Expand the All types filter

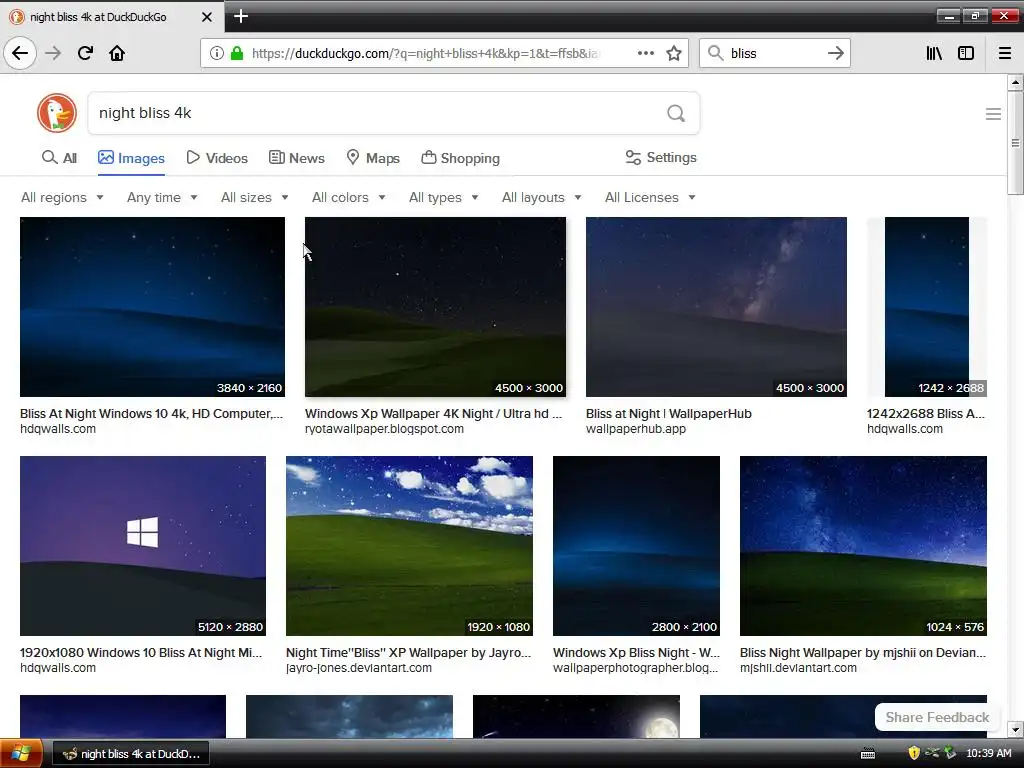[443, 197]
